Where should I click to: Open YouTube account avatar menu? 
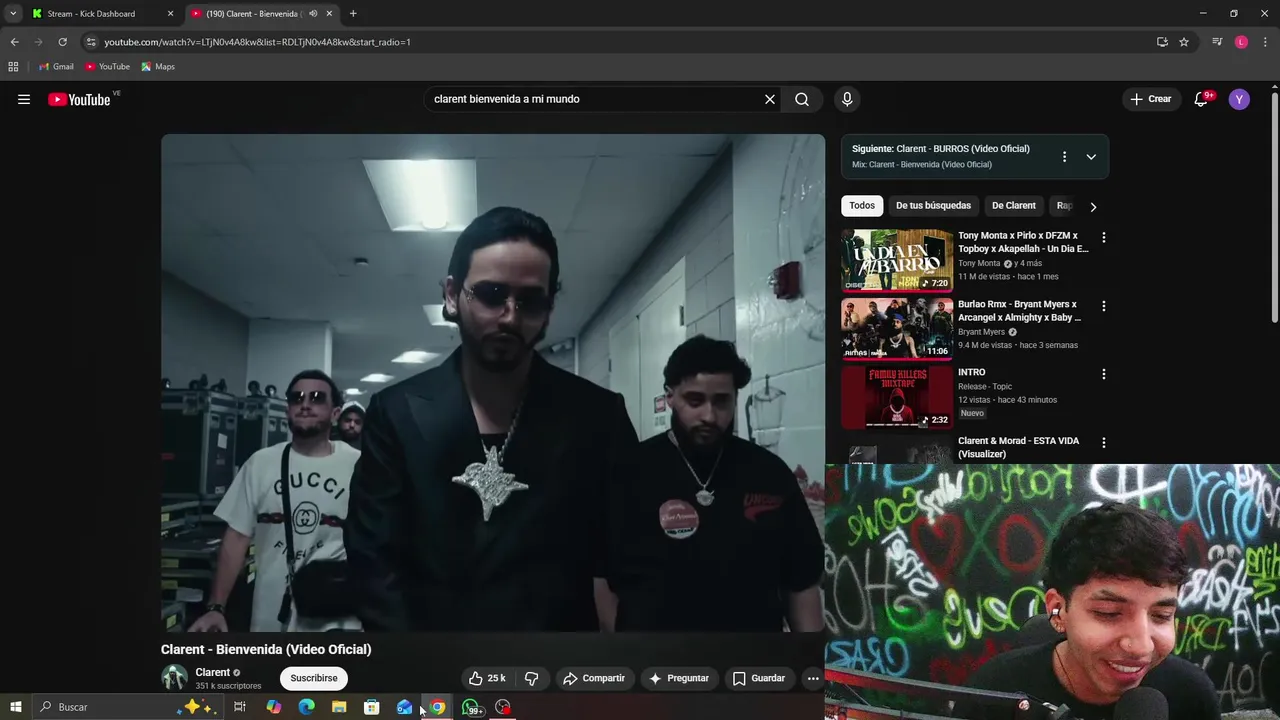point(1239,99)
